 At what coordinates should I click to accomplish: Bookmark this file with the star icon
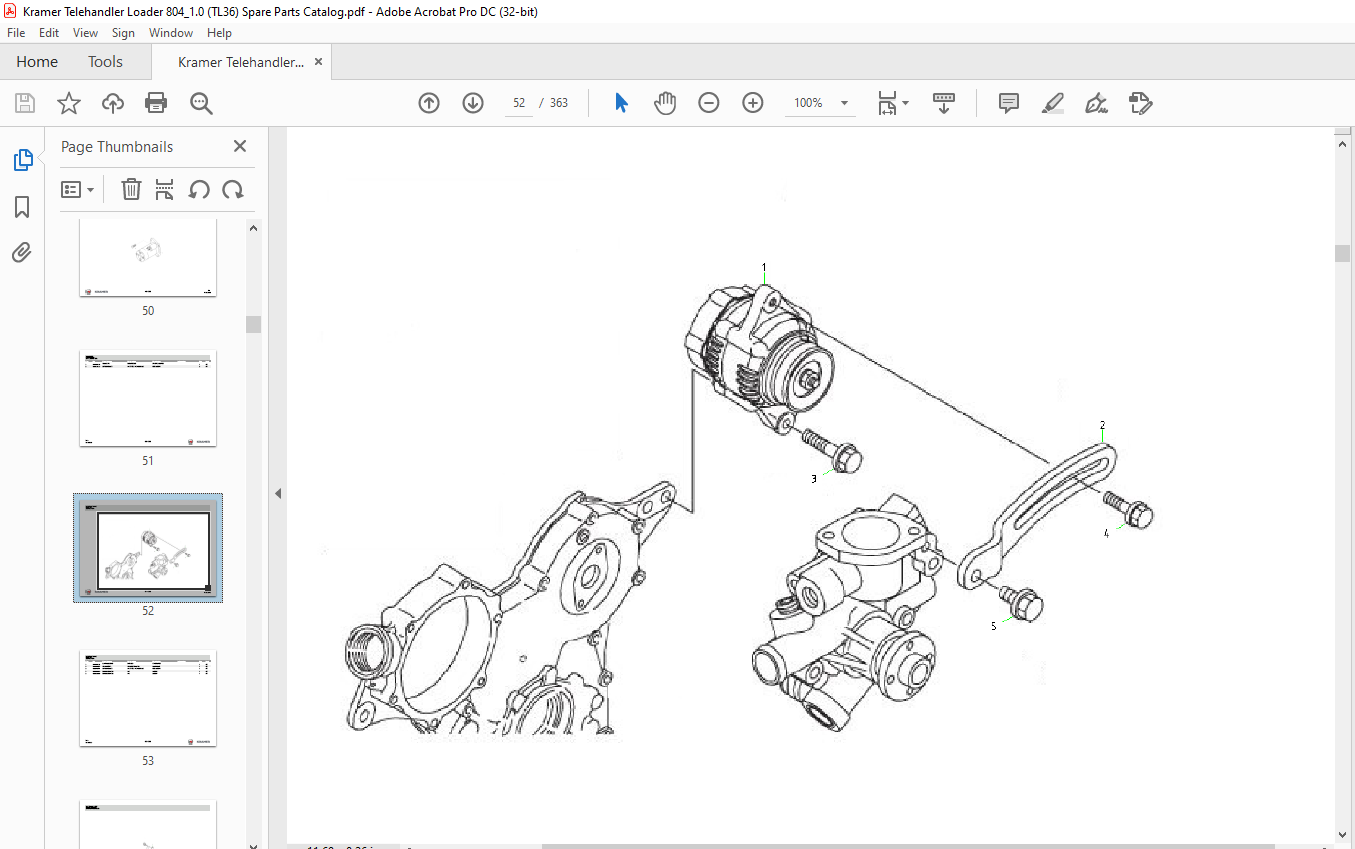click(69, 103)
